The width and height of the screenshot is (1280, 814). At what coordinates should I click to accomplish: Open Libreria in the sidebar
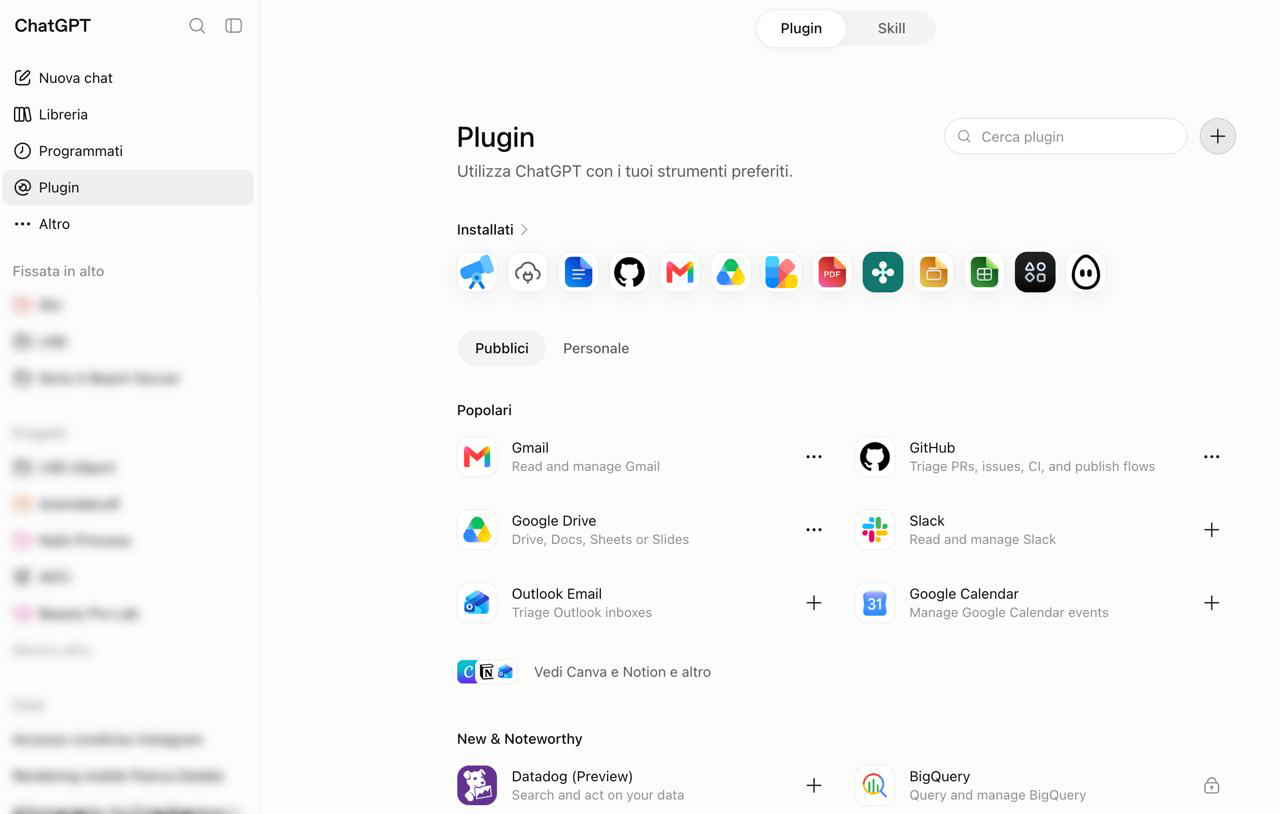[128, 114]
